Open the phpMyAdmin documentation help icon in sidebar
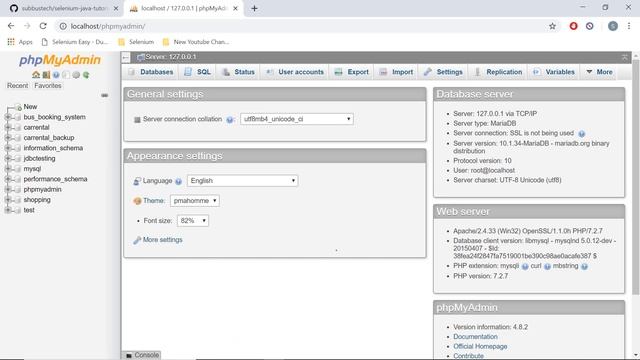Viewport: 640px width, 360px height. [x=56, y=75]
